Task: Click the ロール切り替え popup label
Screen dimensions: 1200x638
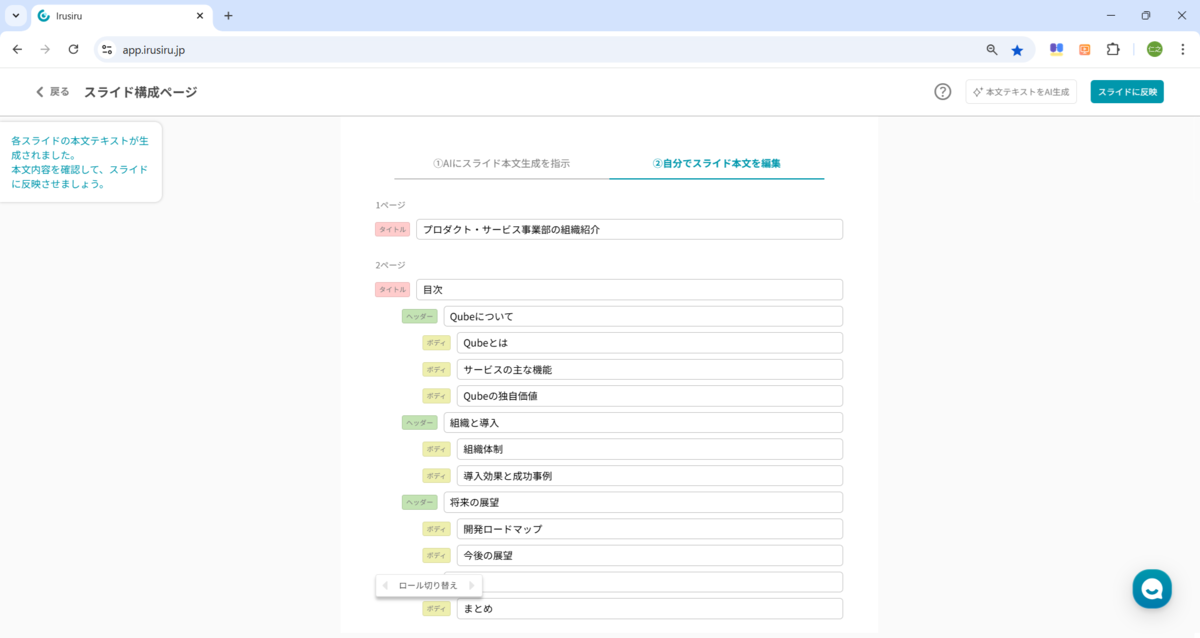Action: coord(428,585)
